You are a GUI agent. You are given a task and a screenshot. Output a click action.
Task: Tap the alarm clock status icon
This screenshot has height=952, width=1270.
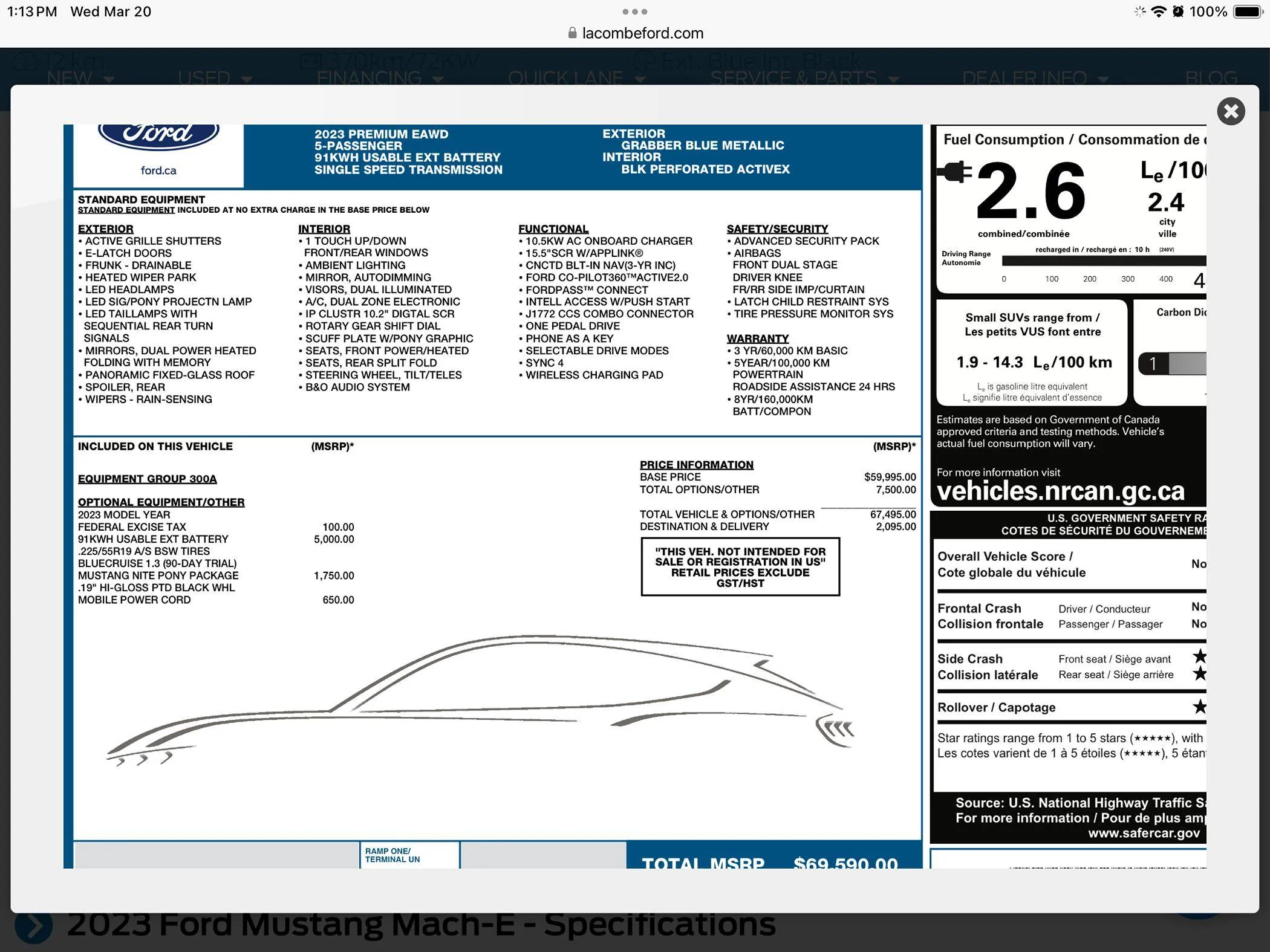point(1178,11)
